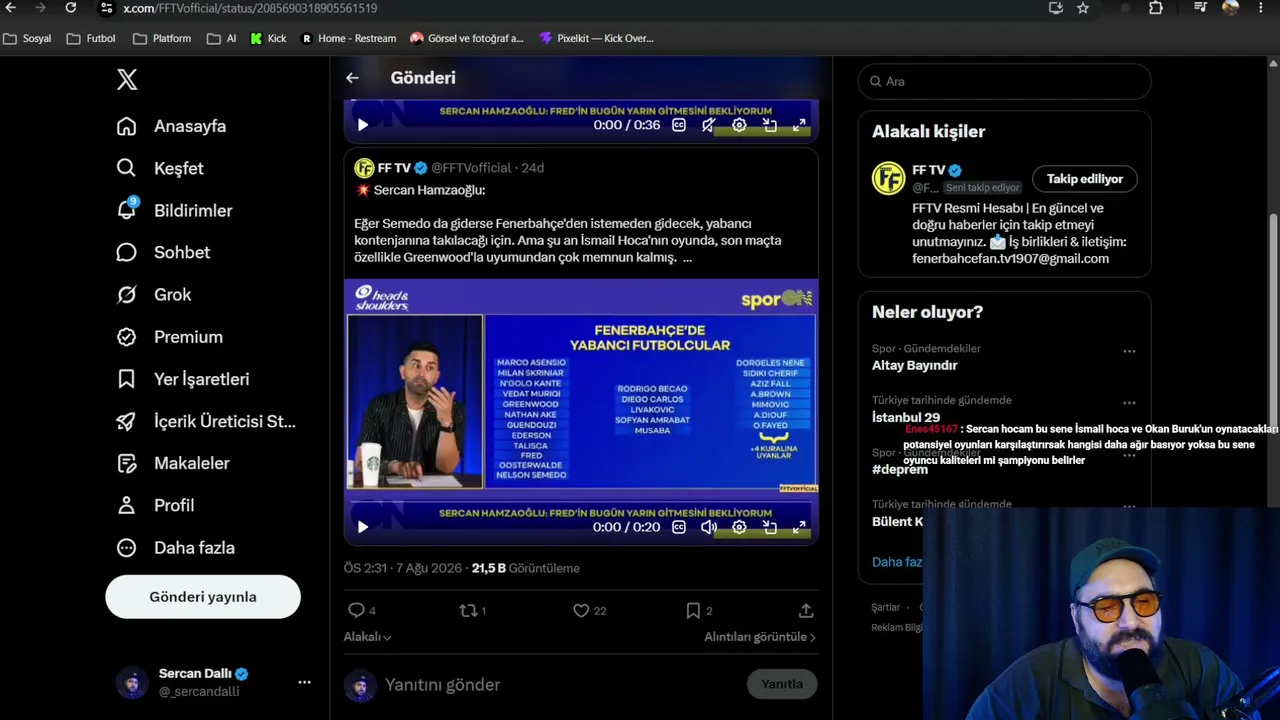This screenshot has width=1280, height=720.
Task: Mute the 0:20 video
Action: pos(708,527)
